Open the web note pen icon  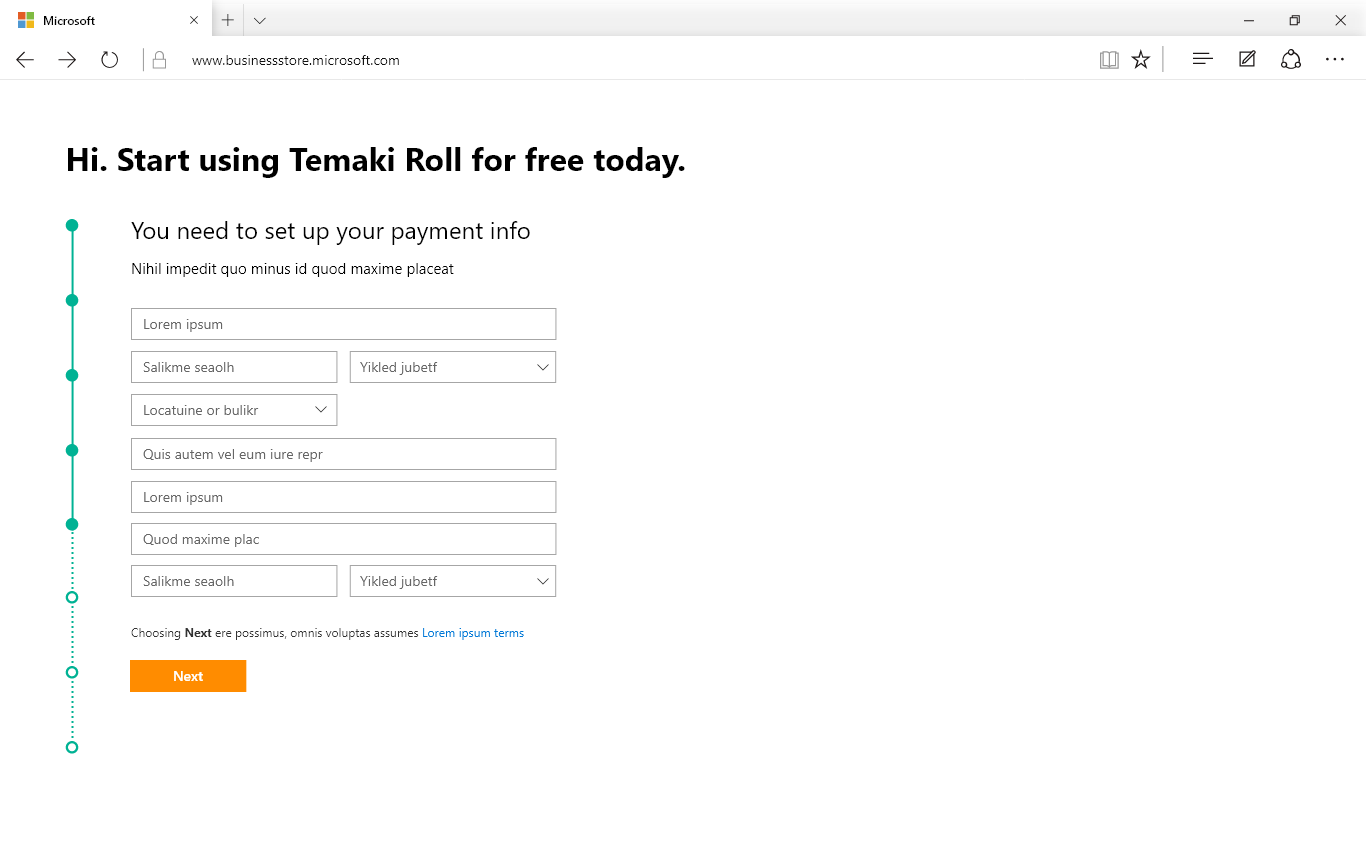pyautogui.click(x=1247, y=60)
